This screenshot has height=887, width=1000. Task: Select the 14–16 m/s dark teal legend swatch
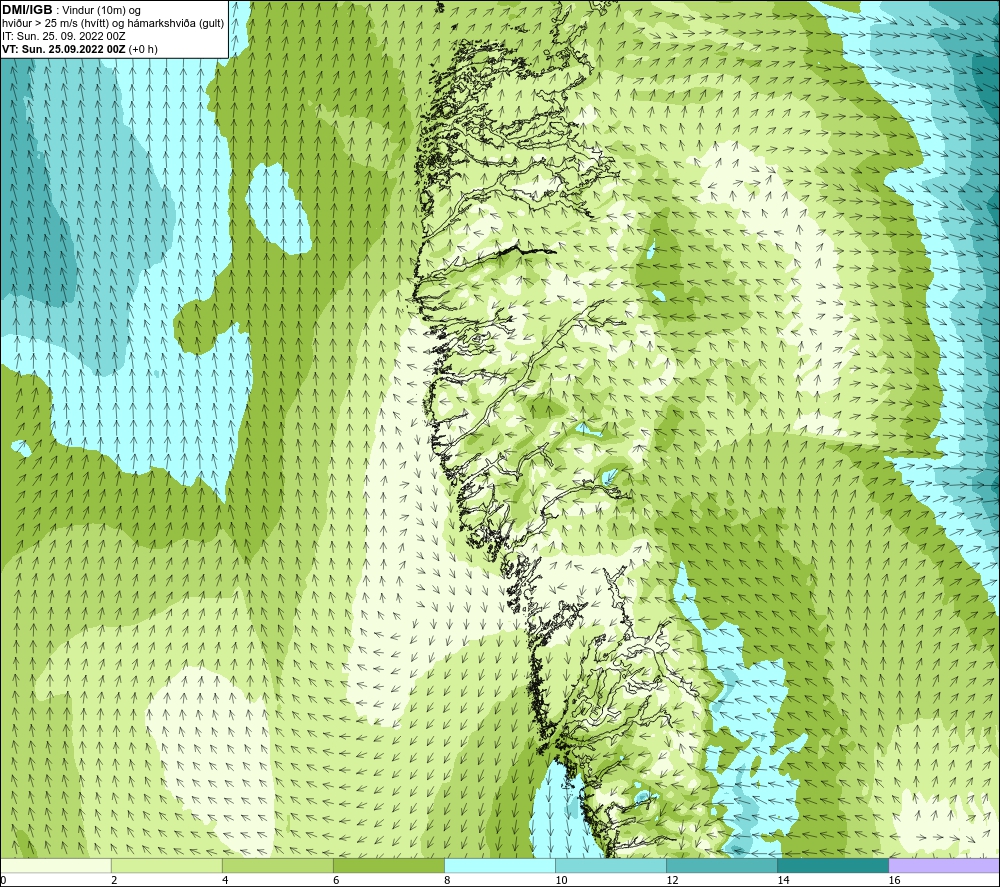[833, 865]
